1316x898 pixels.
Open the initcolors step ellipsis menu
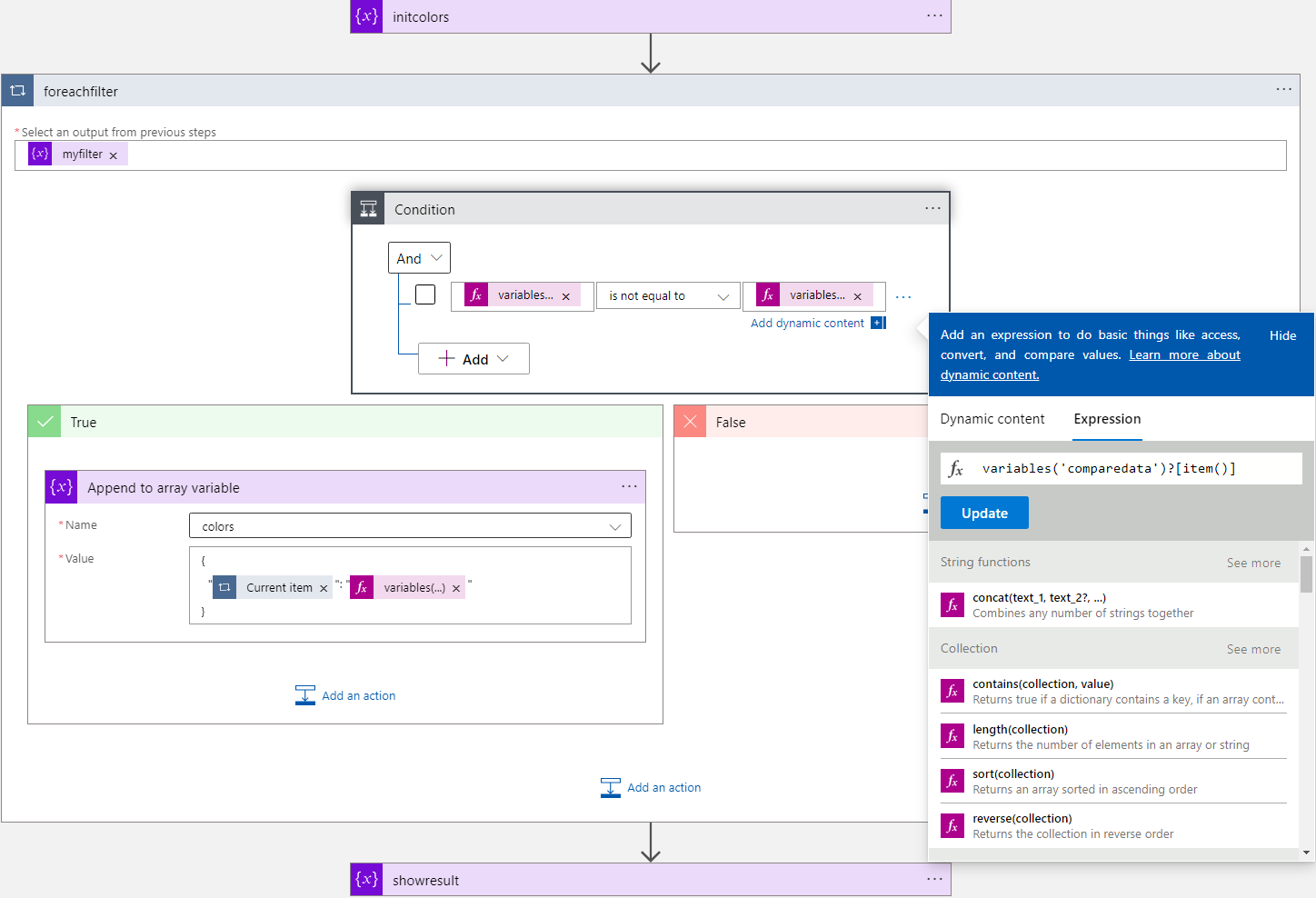934,15
